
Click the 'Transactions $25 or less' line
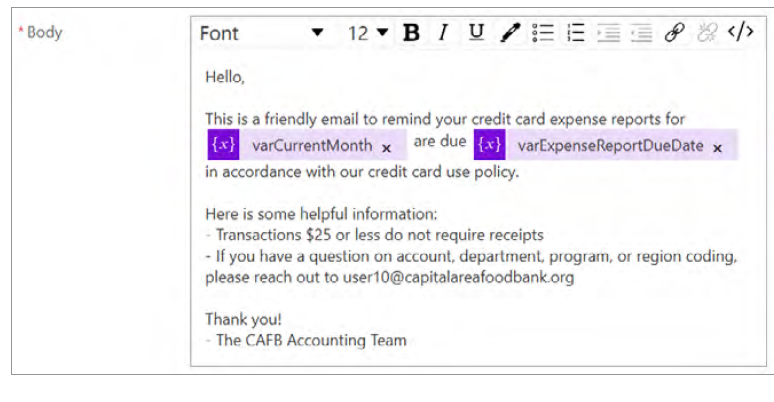click(x=374, y=235)
